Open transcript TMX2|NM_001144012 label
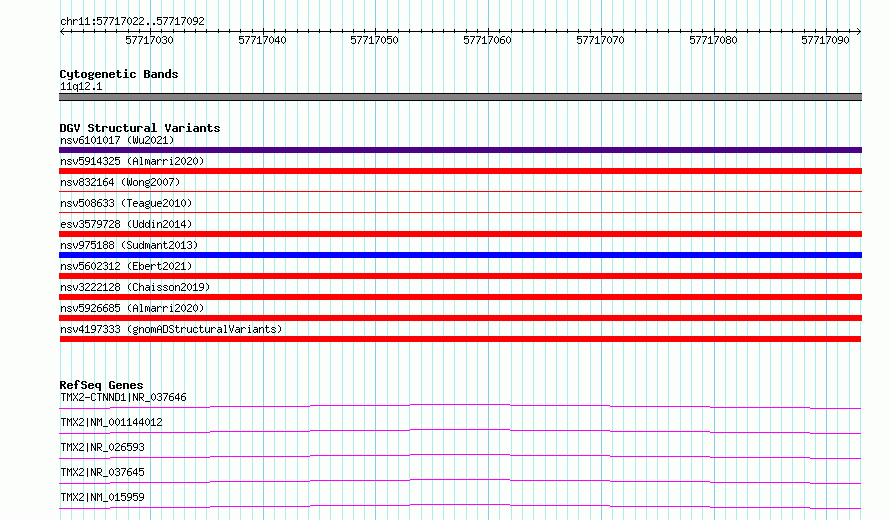 click(111, 422)
